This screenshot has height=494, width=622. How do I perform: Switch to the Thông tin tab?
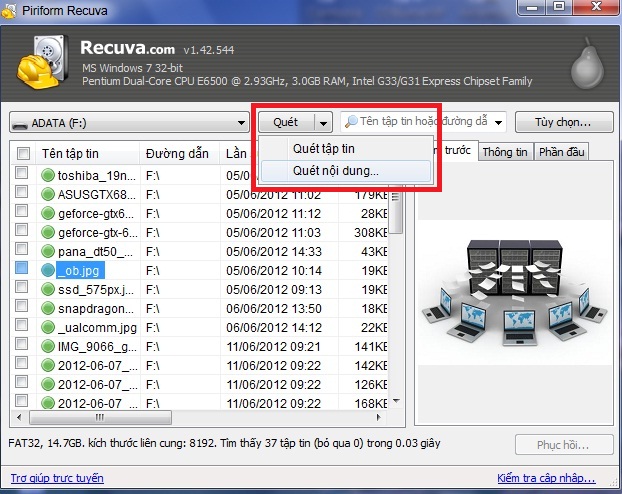[505, 152]
